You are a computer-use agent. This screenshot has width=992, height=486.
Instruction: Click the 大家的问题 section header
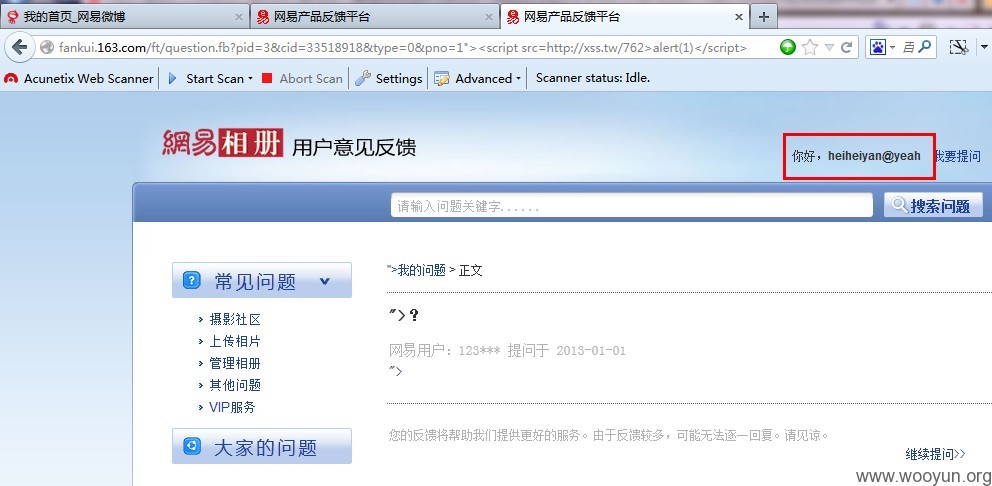pos(262,447)
